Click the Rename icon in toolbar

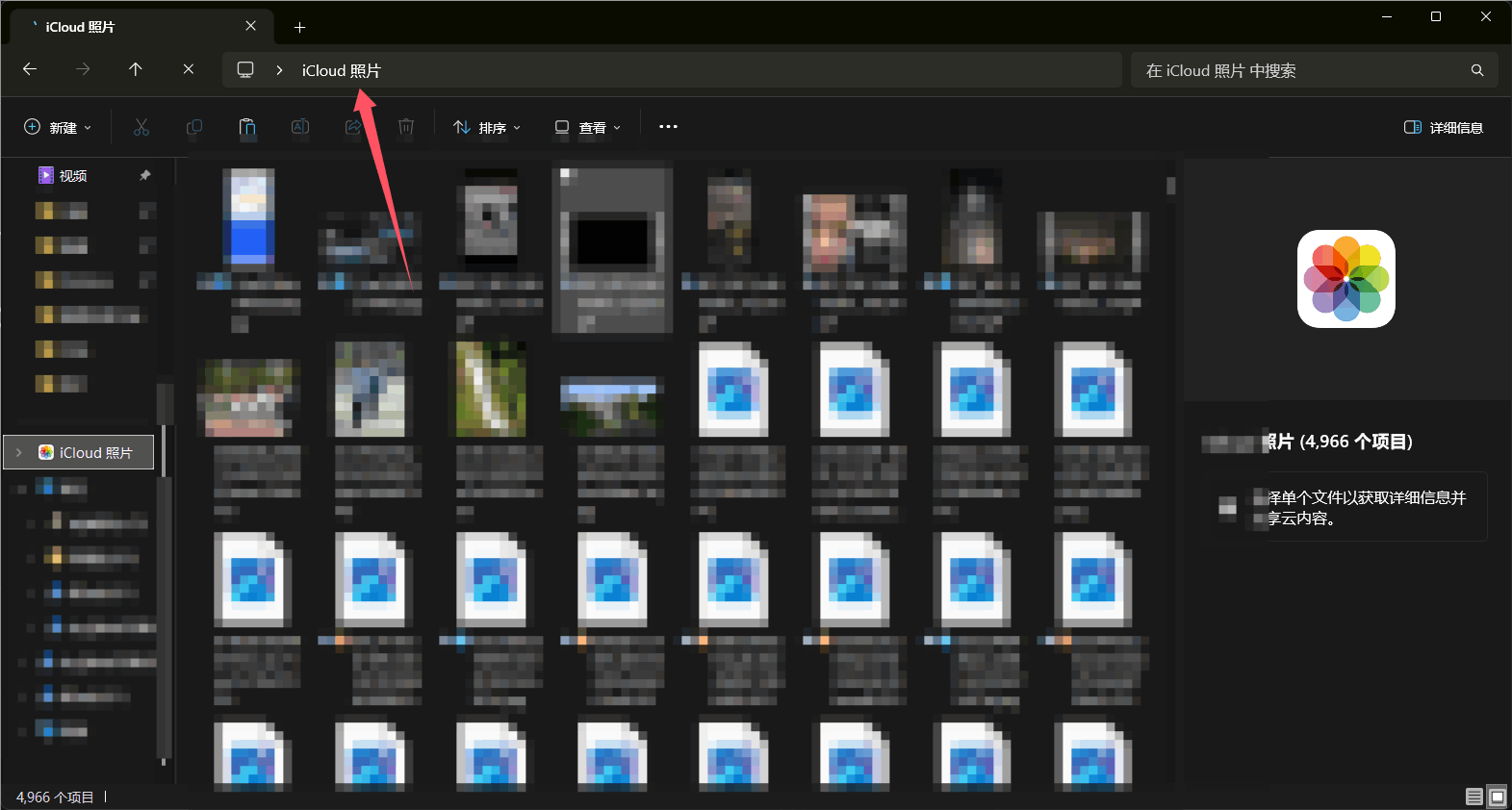pos(300,127)
